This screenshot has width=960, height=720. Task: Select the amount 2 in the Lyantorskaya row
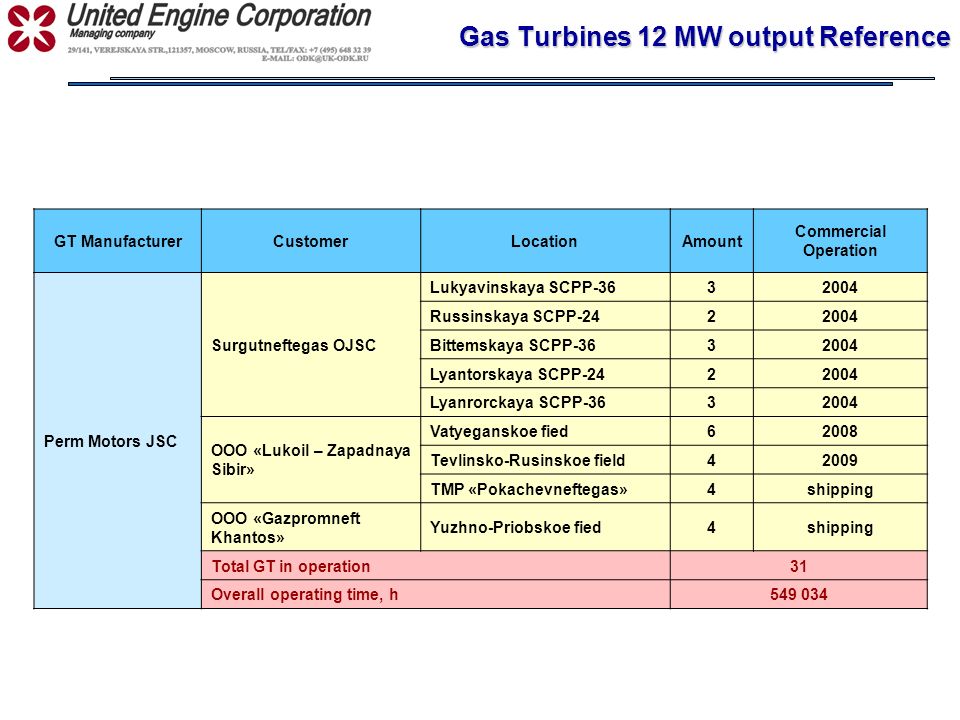pos(711,374)
